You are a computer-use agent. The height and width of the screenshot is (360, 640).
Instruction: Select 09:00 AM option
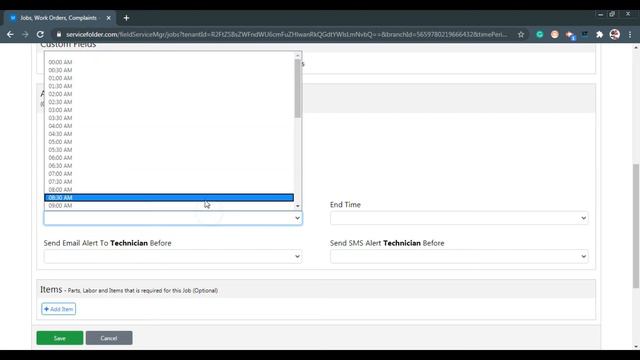click(x=169, y=205)
